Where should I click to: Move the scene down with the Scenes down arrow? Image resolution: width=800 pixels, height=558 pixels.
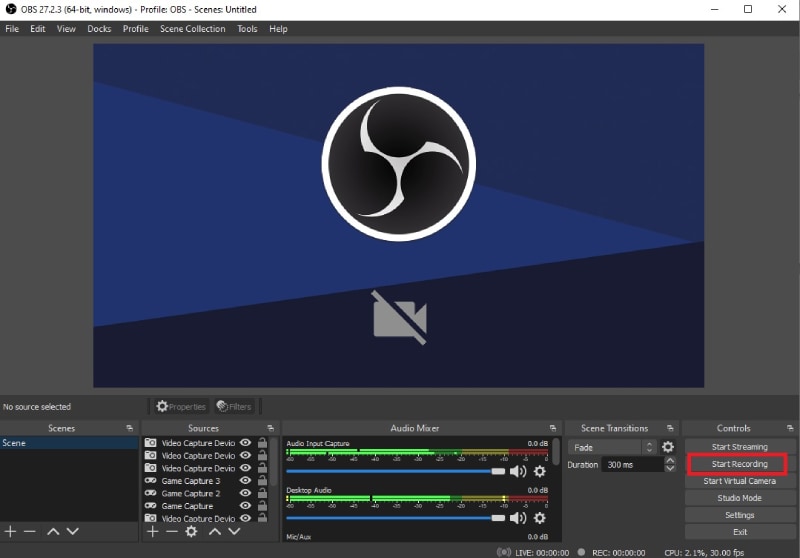point(73,531)
